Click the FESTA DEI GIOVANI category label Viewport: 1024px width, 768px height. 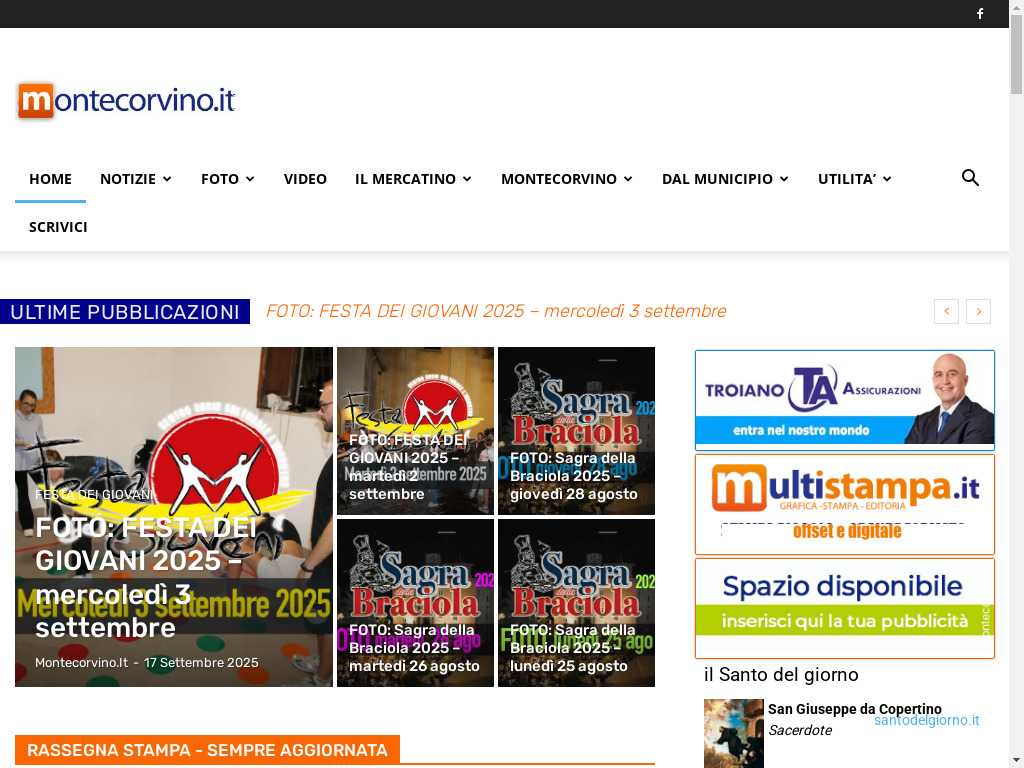click(95, 494)
